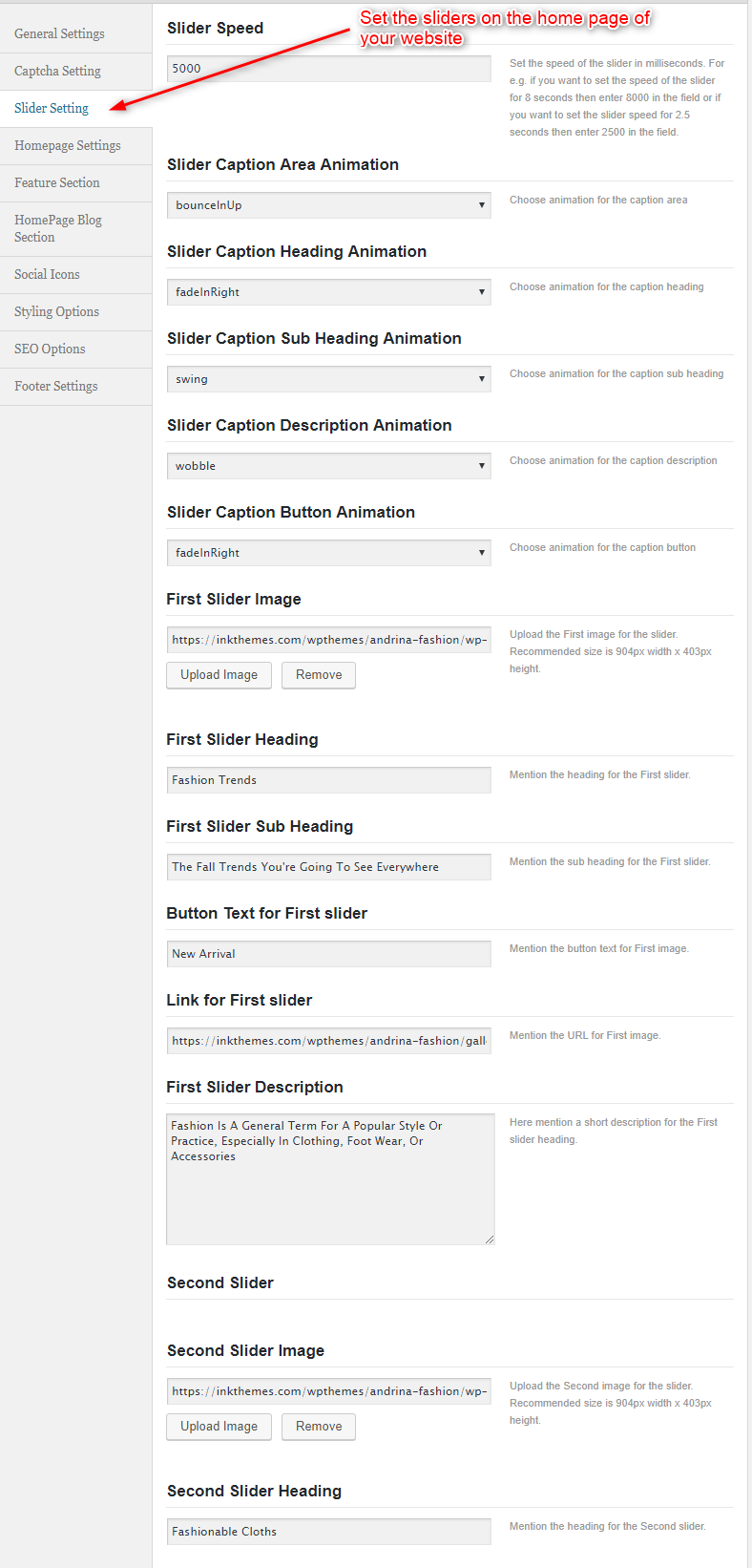Image resolution: width=752 pixels, height=1568 pixels.
Task: Open the wobble description animation dropdown
Action: click(329, 466)
